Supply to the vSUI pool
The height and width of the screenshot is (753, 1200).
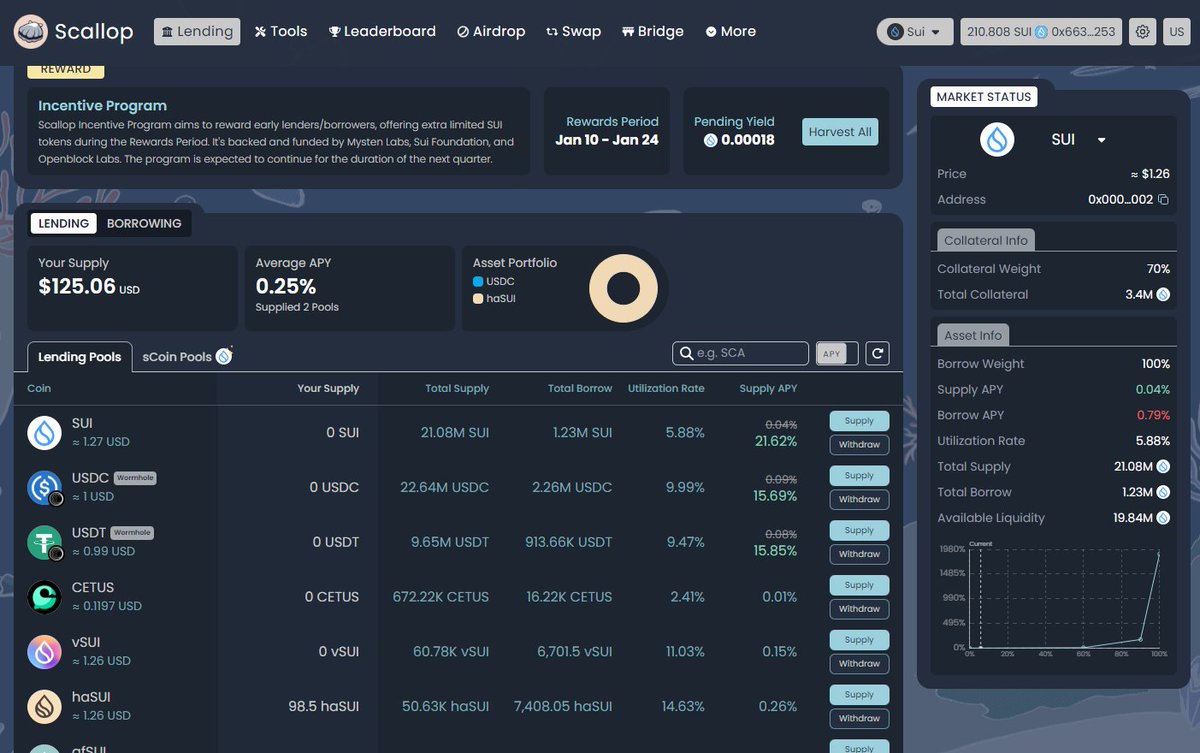click(x=859, y=640)
